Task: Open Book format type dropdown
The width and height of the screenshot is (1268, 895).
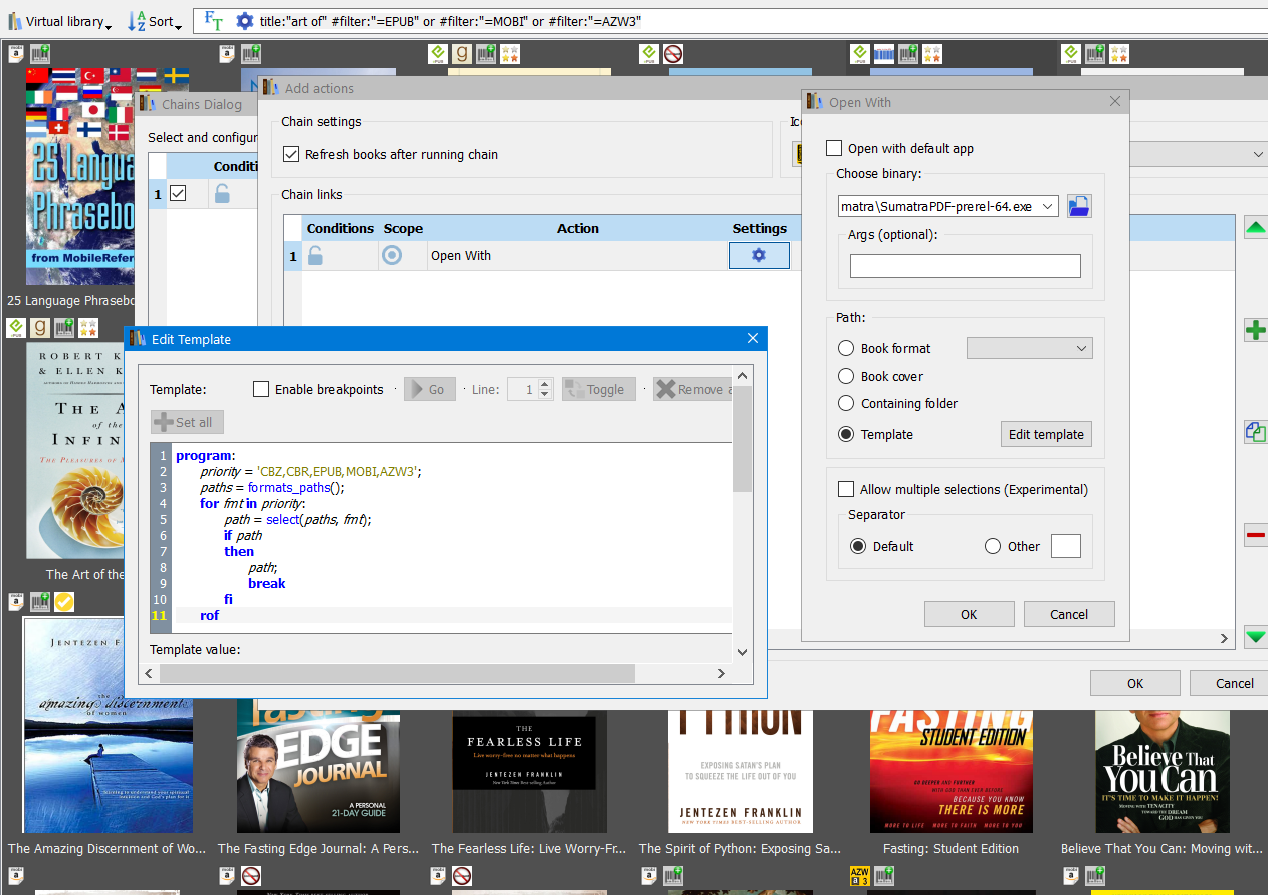Action: point(1030,348)
